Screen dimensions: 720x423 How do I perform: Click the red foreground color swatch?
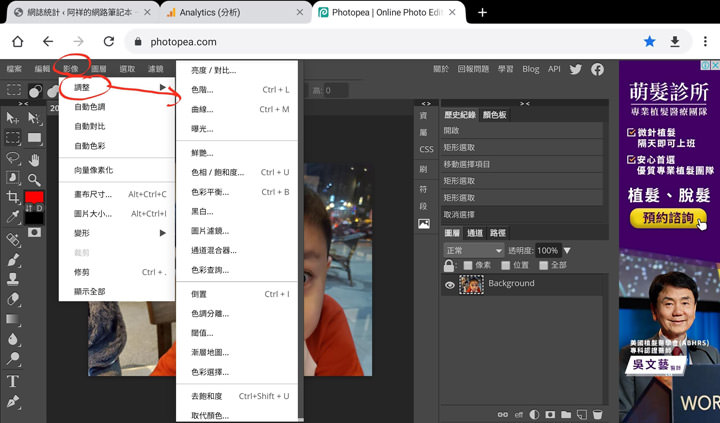pos(34,197)
